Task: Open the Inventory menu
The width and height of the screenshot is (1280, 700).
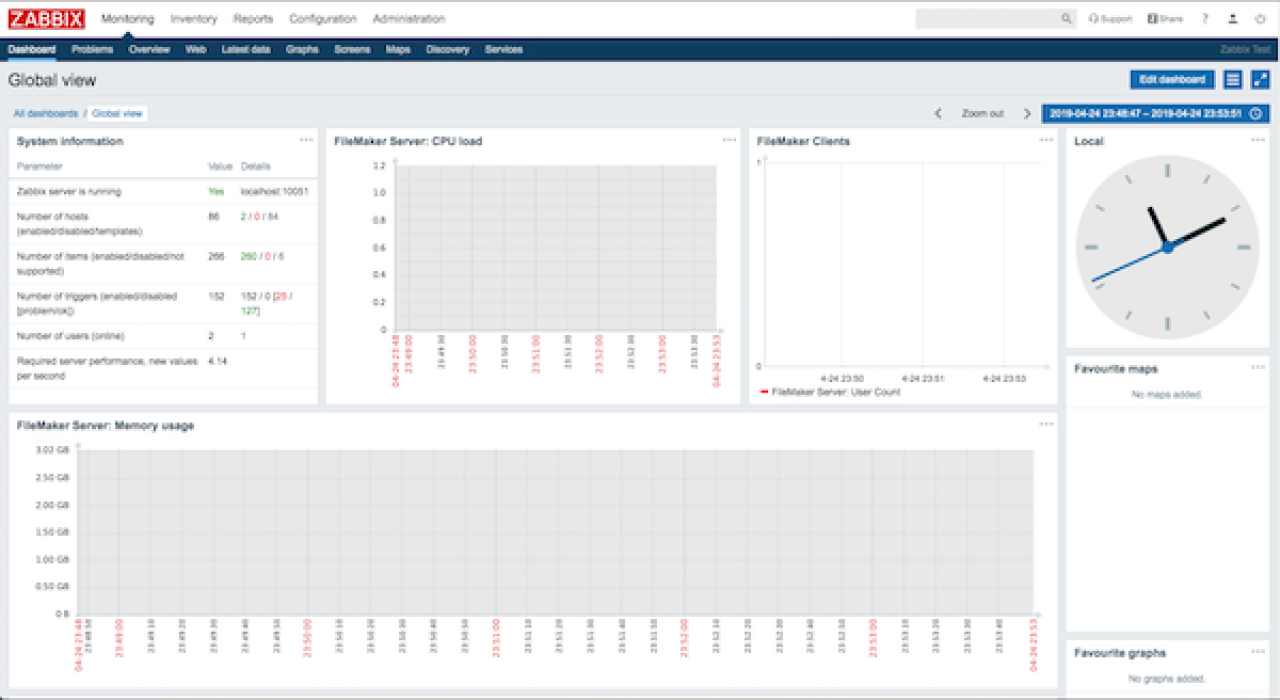Action: point(194,19)
